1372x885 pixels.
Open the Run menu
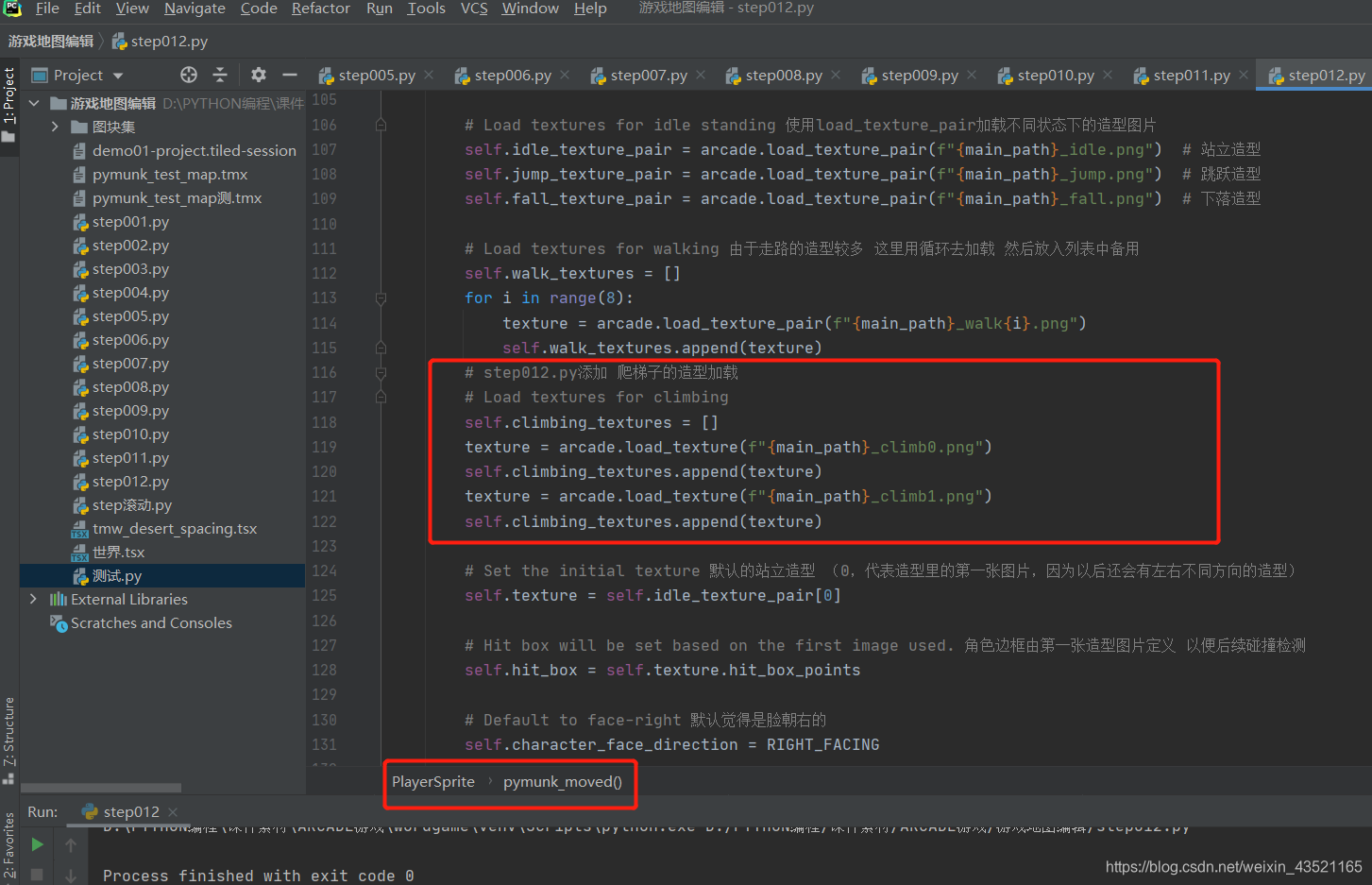coord(380,9)
